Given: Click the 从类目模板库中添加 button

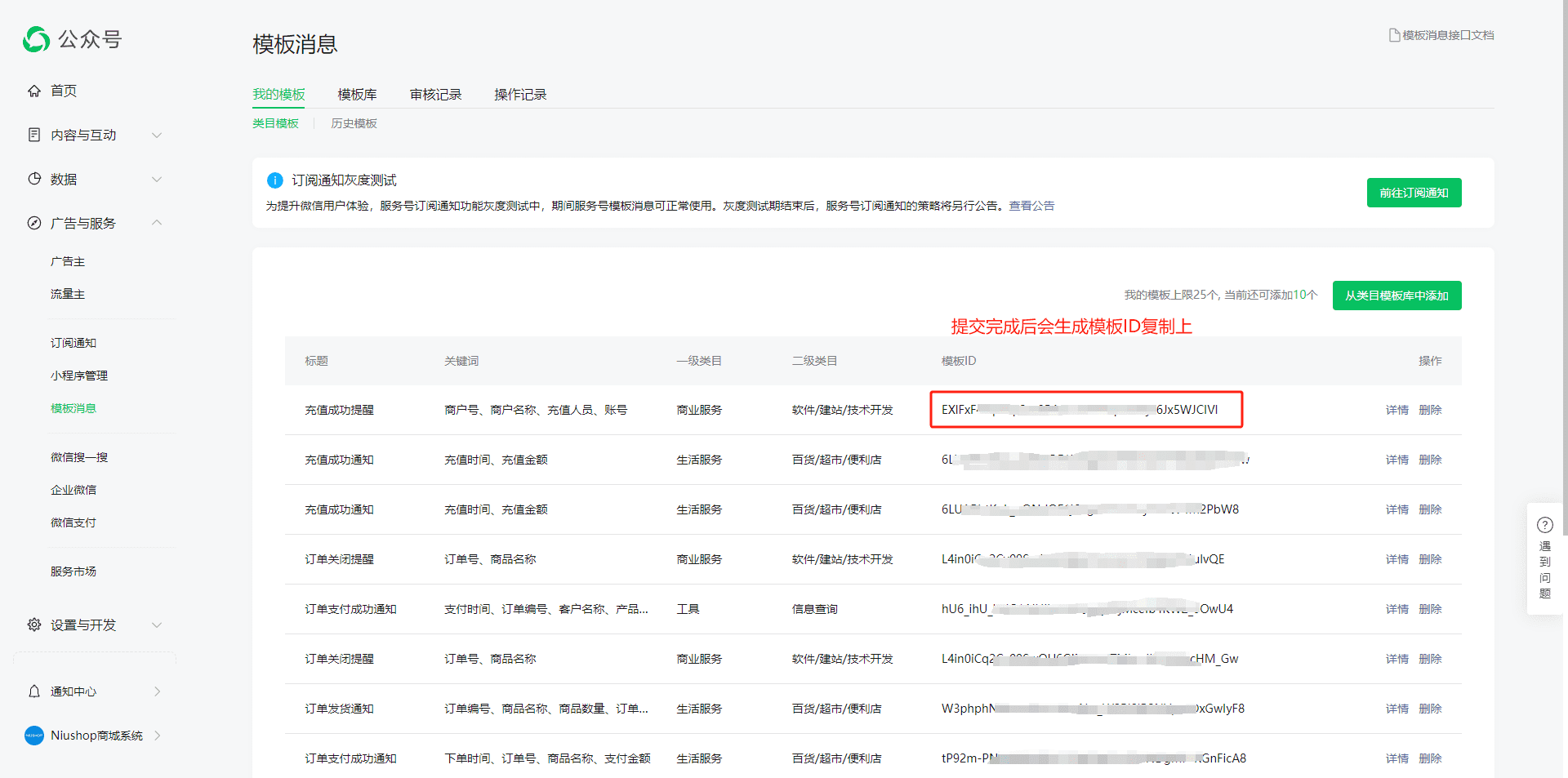Looking at the screenshot, I should pos(1396,296).
